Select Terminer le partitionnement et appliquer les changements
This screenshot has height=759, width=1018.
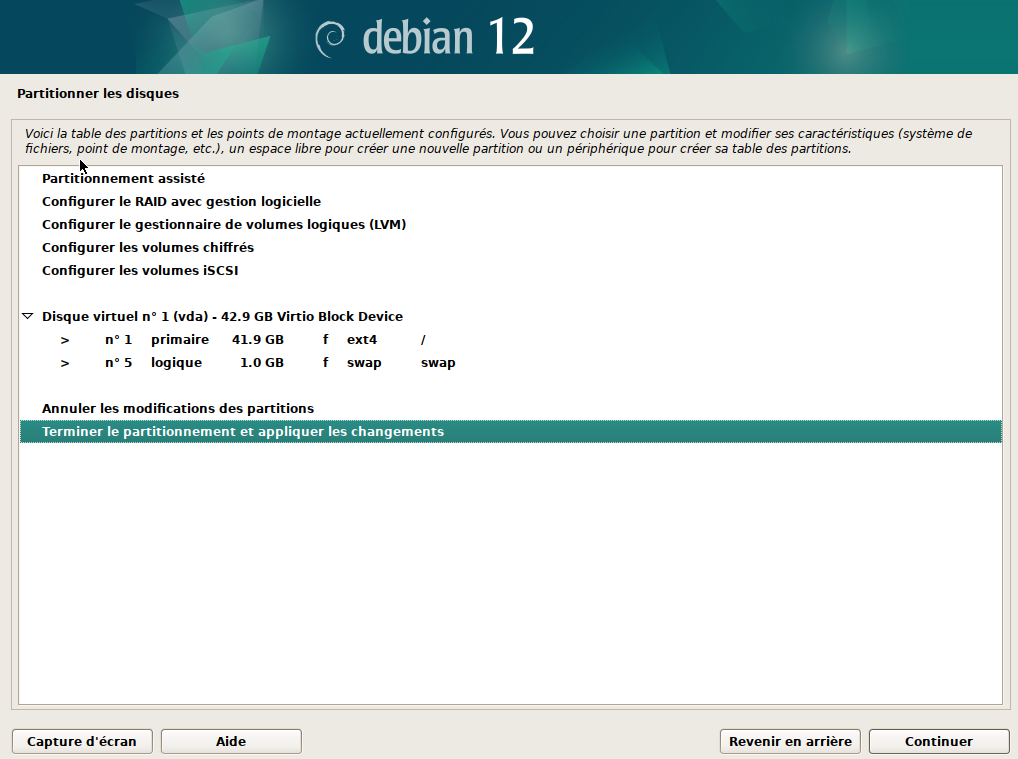click(510, 432)
